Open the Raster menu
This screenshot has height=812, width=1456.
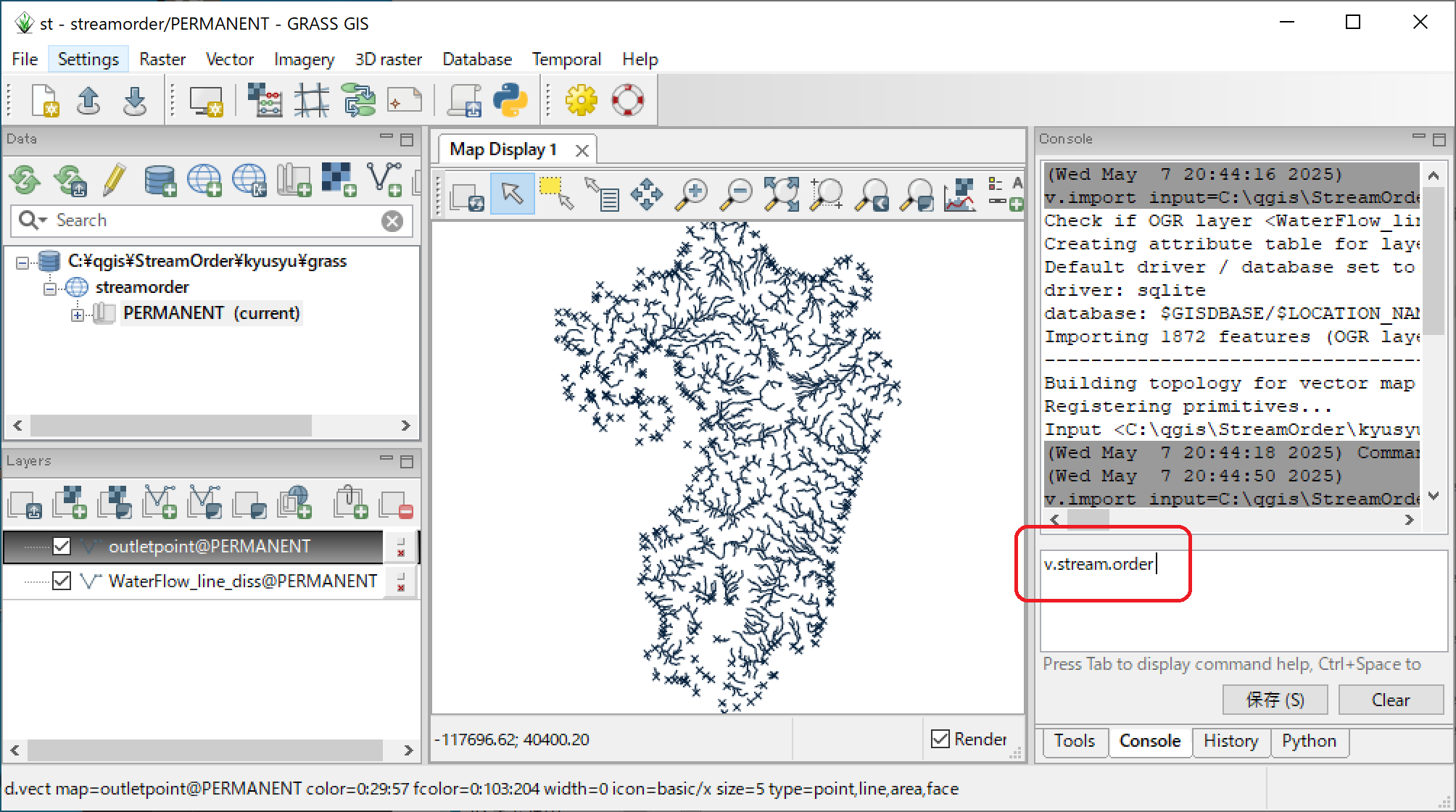[162, 59]
